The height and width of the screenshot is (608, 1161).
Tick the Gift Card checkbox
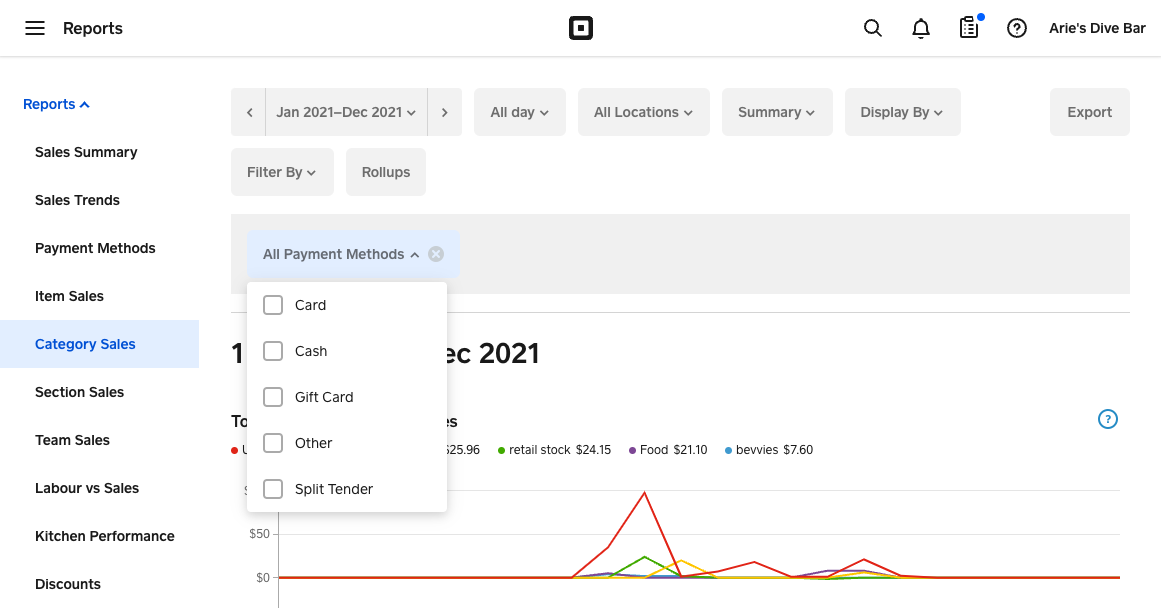click(273, 397)
